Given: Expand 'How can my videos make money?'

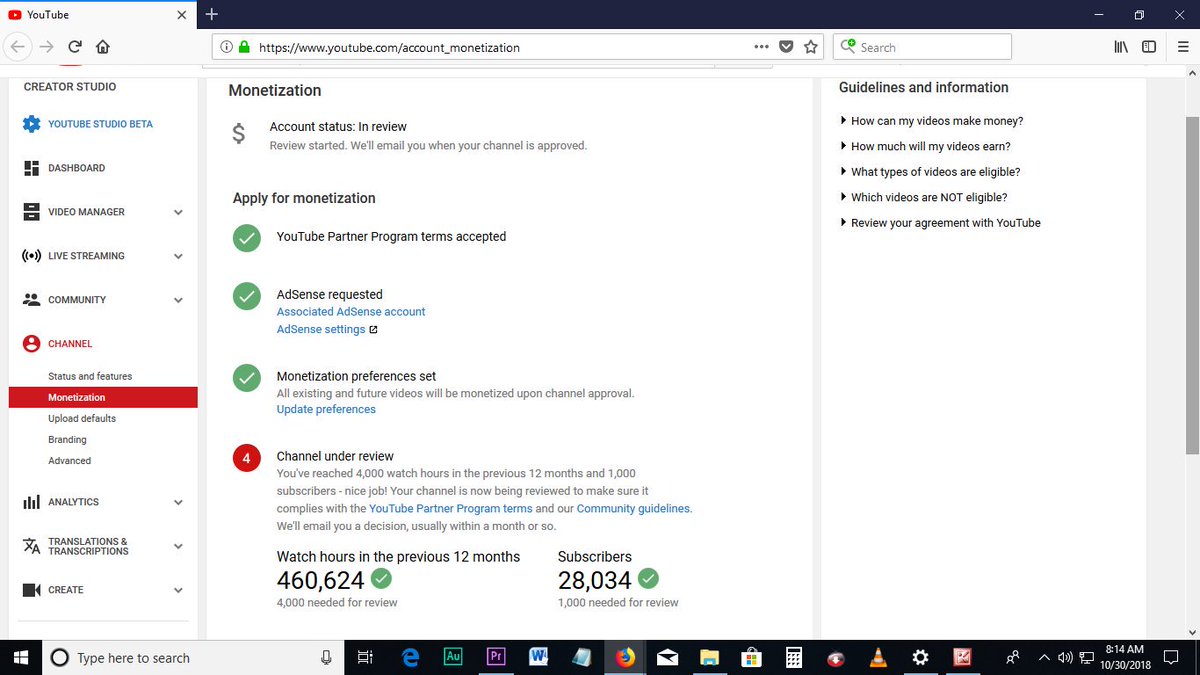Looking at the screenshot, I should (931, 121).
